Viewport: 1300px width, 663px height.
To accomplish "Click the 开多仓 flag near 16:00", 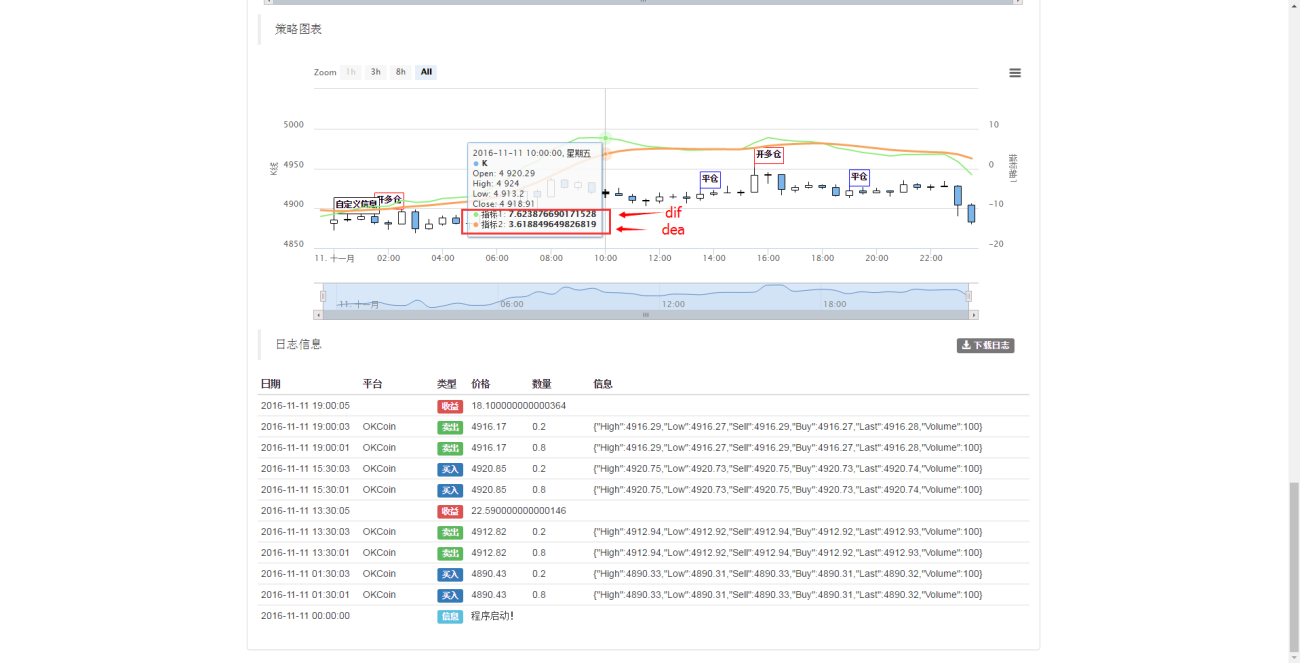I will point(768,154).
